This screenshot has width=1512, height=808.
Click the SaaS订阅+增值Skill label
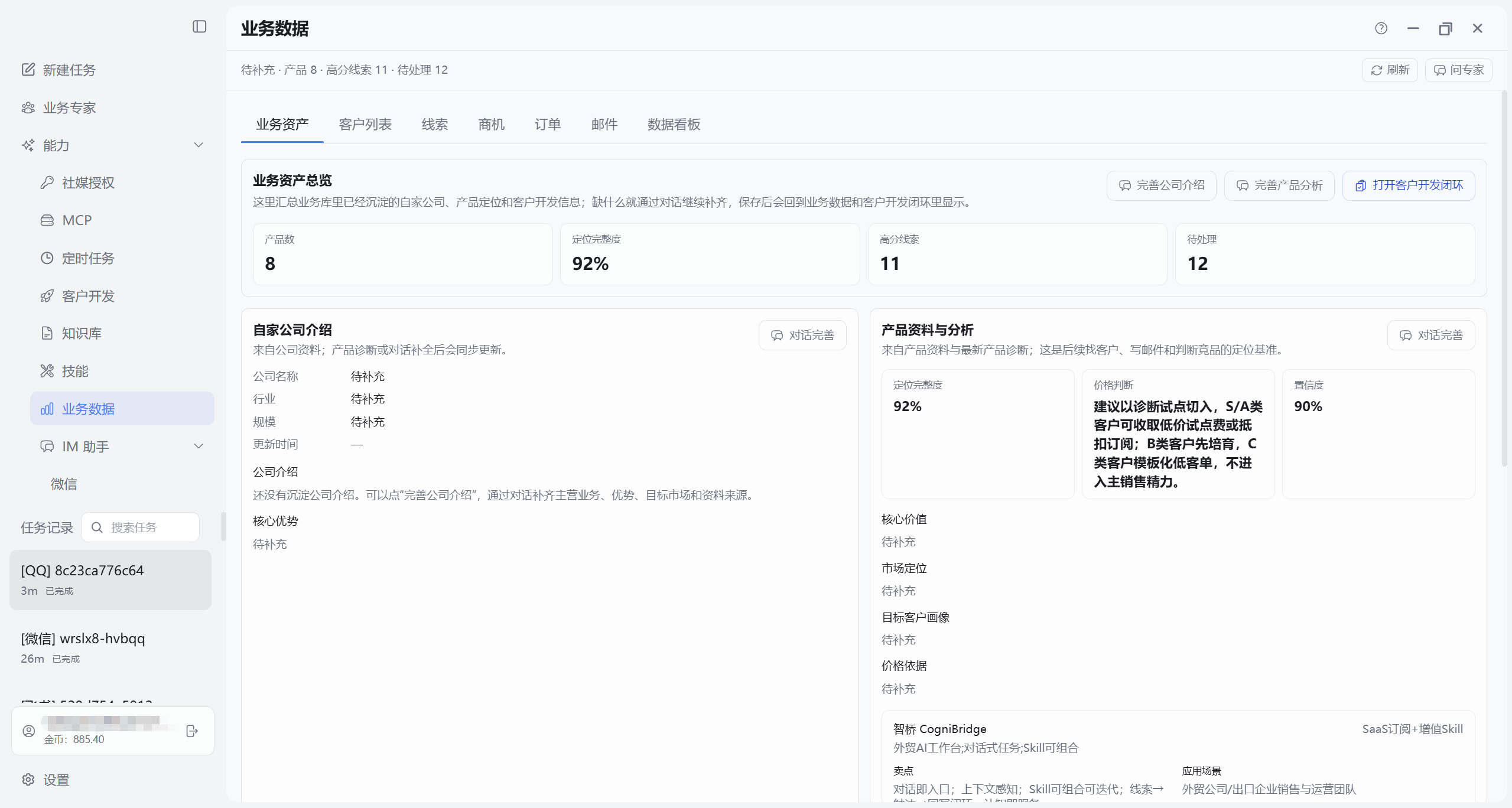[x=1413, y=729]
